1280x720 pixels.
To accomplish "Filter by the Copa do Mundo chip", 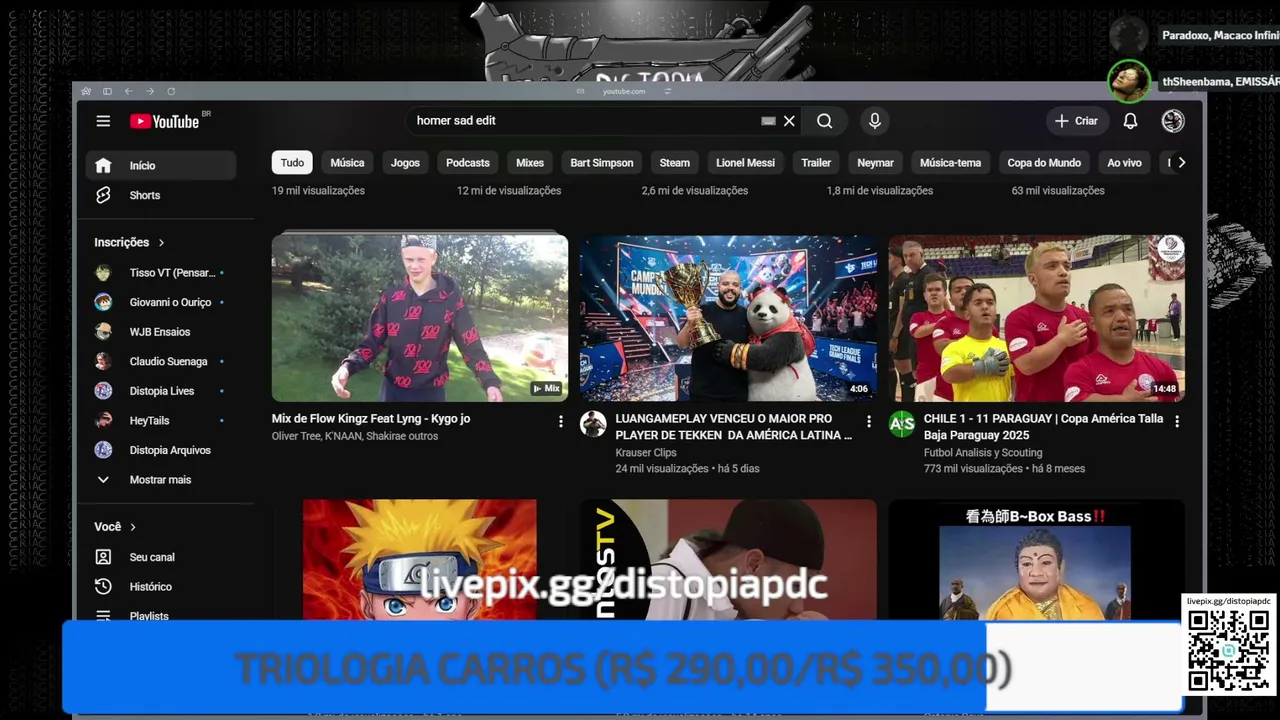I will [1044, 163].
